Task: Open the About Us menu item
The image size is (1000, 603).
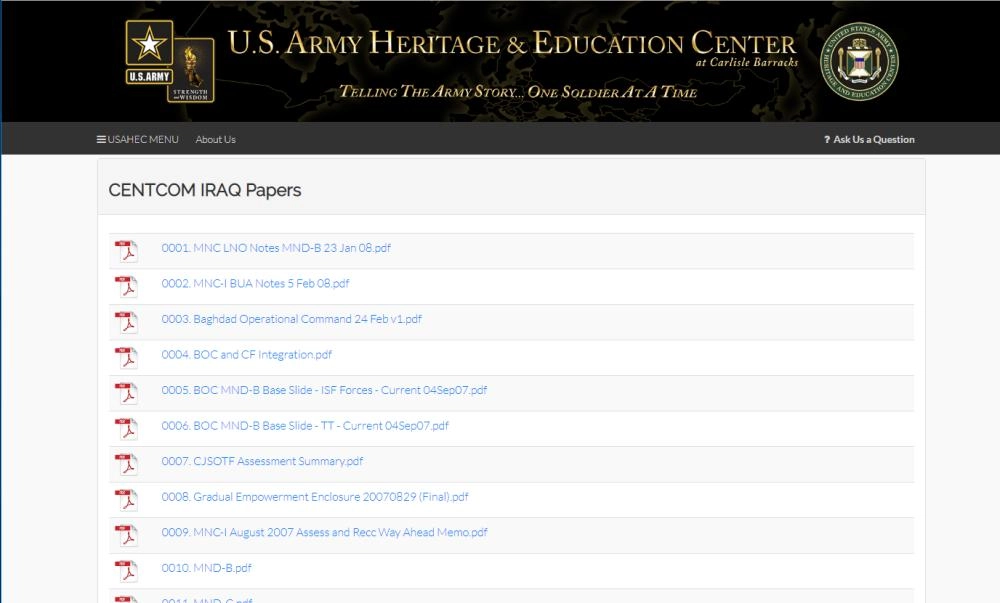Action: pos(215,139)
